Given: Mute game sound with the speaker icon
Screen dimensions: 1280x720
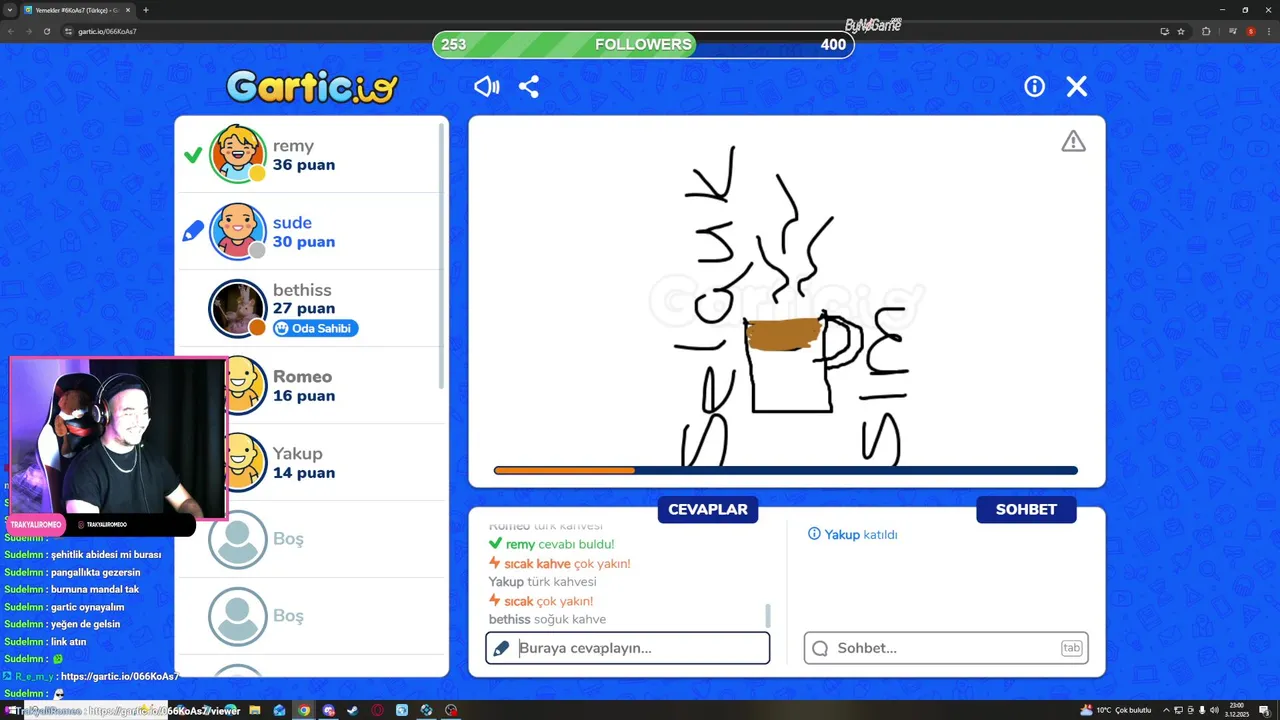Looking at the screenshot, I should [x=486, y=87].
